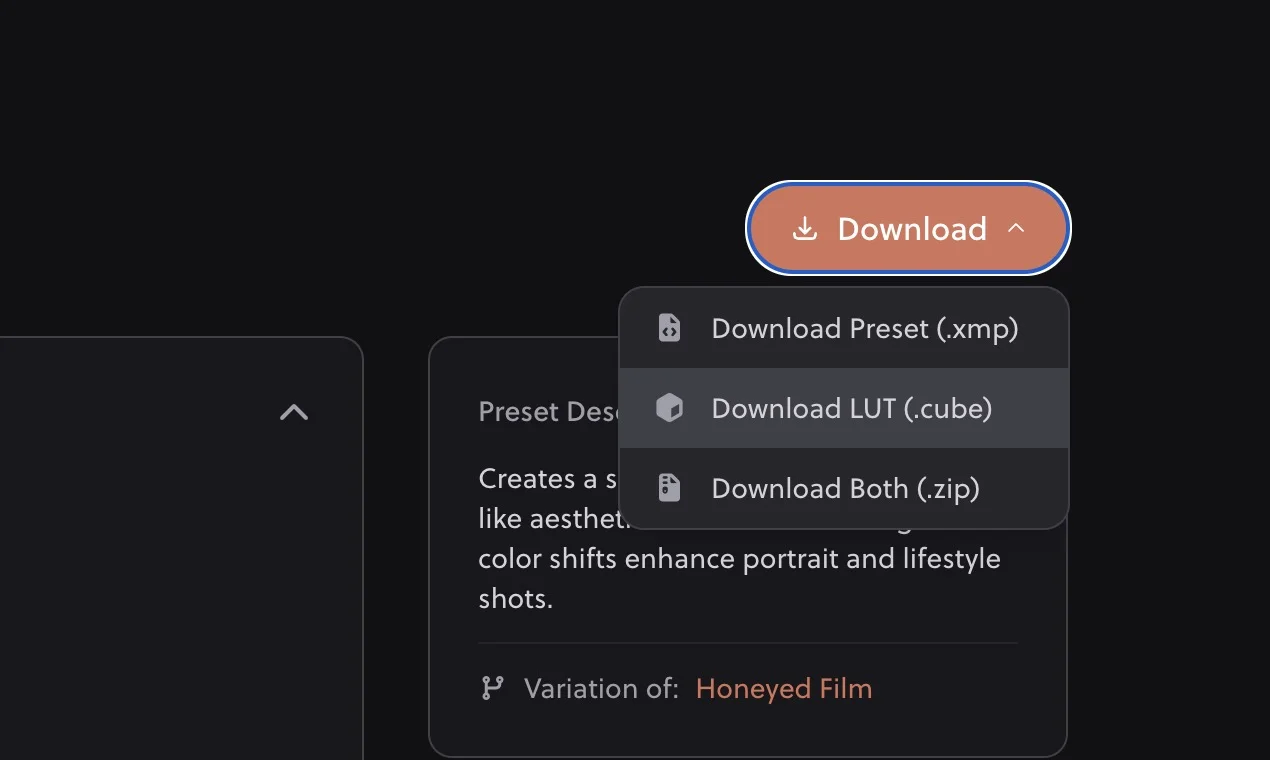Select the XMP file icon next to Download Preset
The height and width of the screenshot is (760, 1270).
coord(668,328)
